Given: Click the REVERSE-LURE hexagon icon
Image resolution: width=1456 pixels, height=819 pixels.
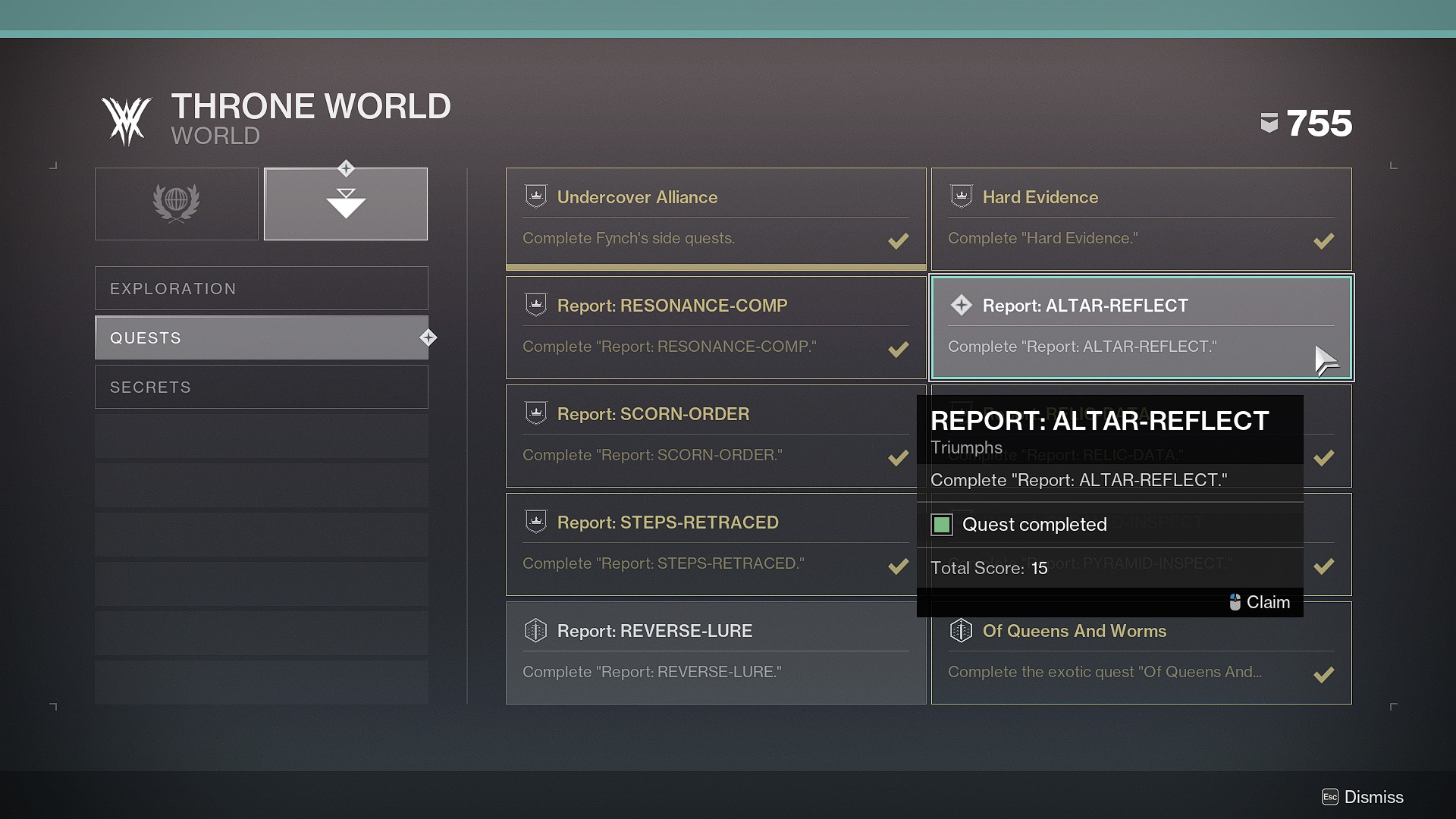Looking at the screenshot, I should pyautogui.click(x=536, y=630).
